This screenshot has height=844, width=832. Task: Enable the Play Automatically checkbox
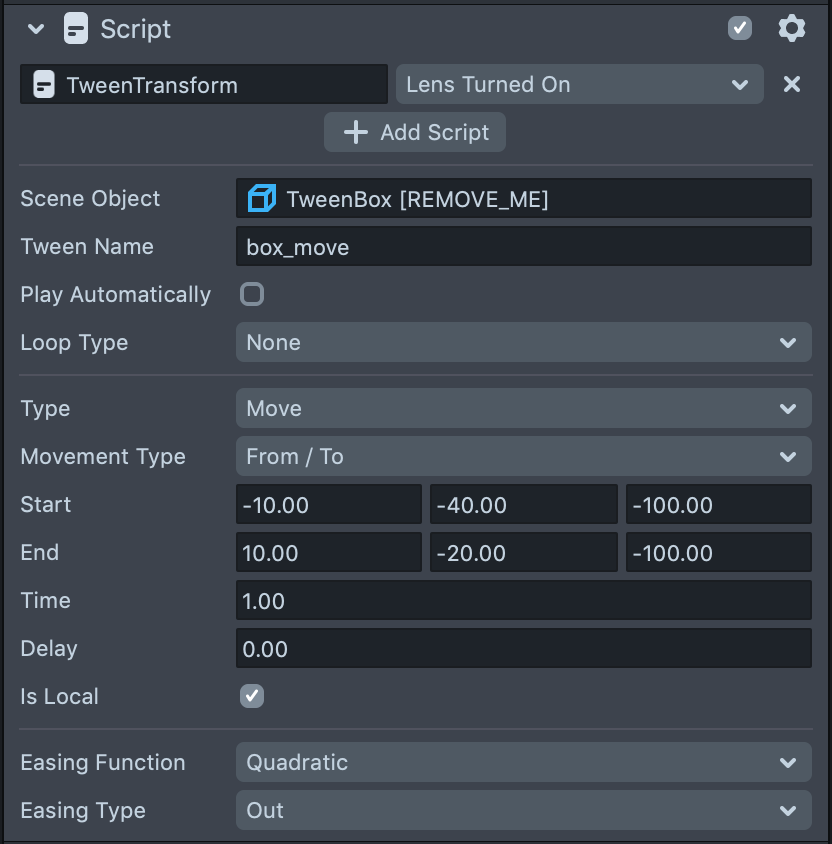click(x=252, y=294)
